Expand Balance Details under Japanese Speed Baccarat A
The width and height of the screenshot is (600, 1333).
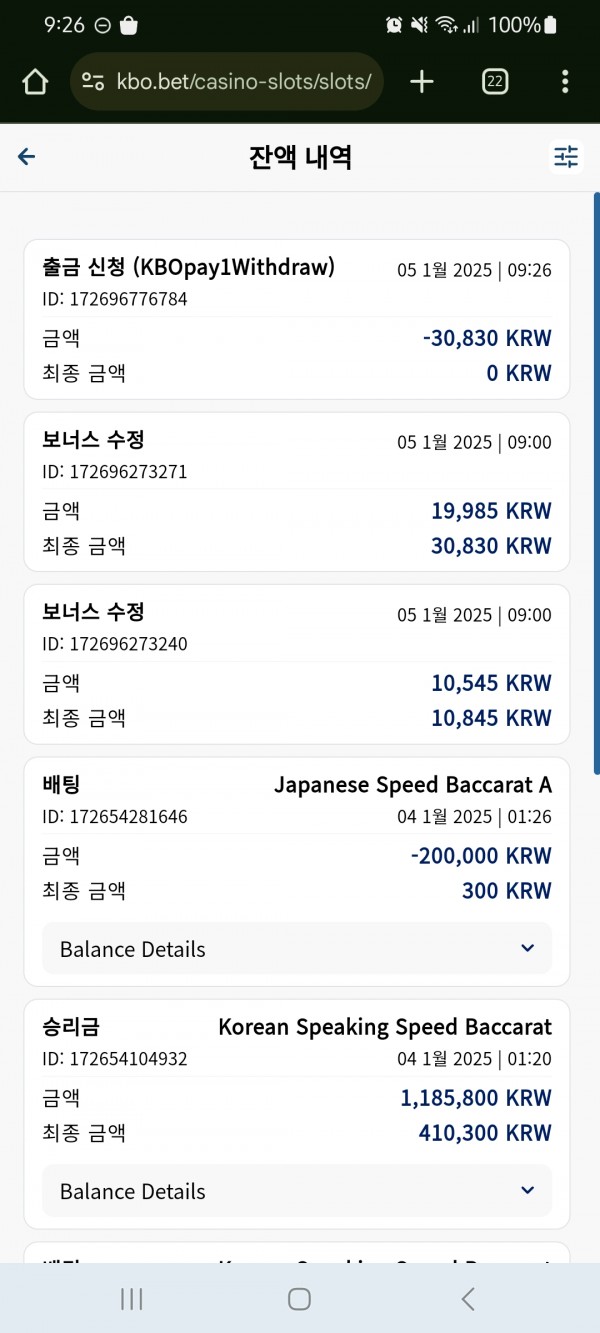coord(297,948)
